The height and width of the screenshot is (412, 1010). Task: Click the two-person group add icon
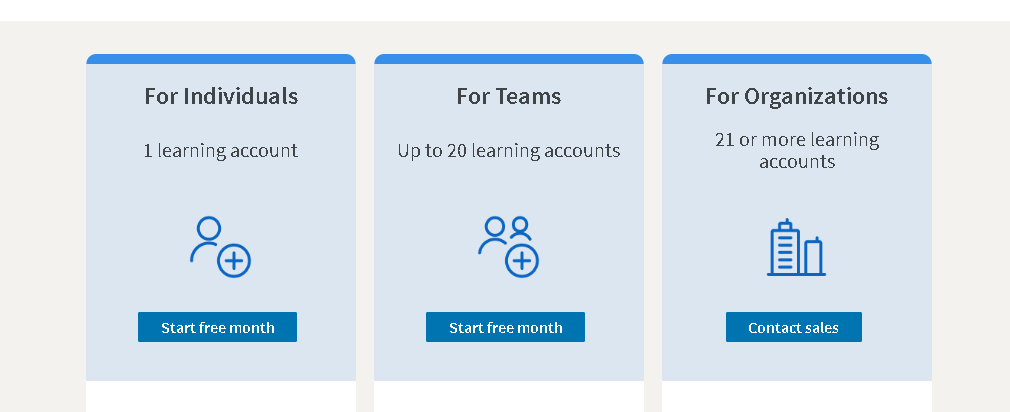[508, 247]
